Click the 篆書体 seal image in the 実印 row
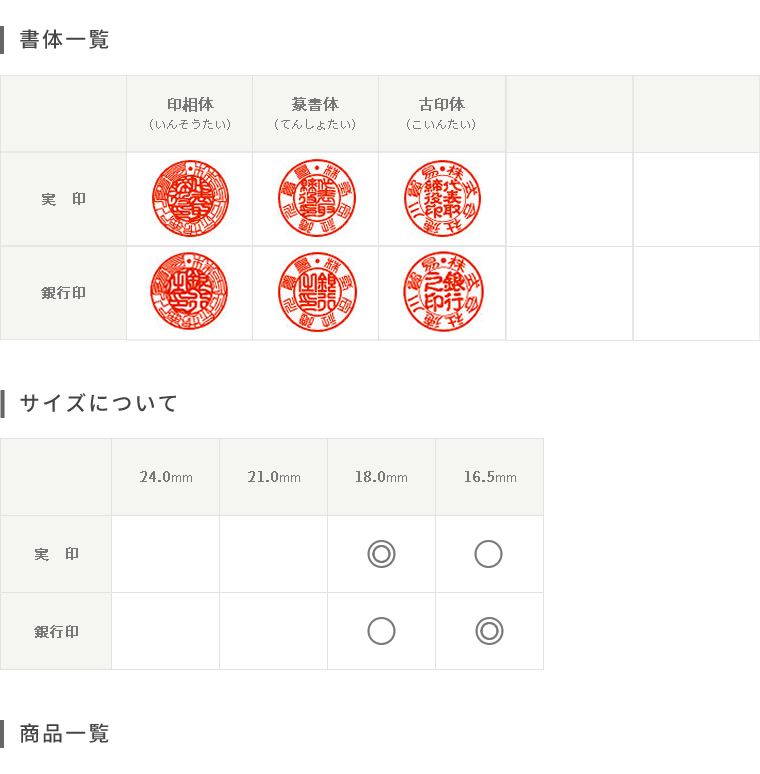 click(317, 198)
